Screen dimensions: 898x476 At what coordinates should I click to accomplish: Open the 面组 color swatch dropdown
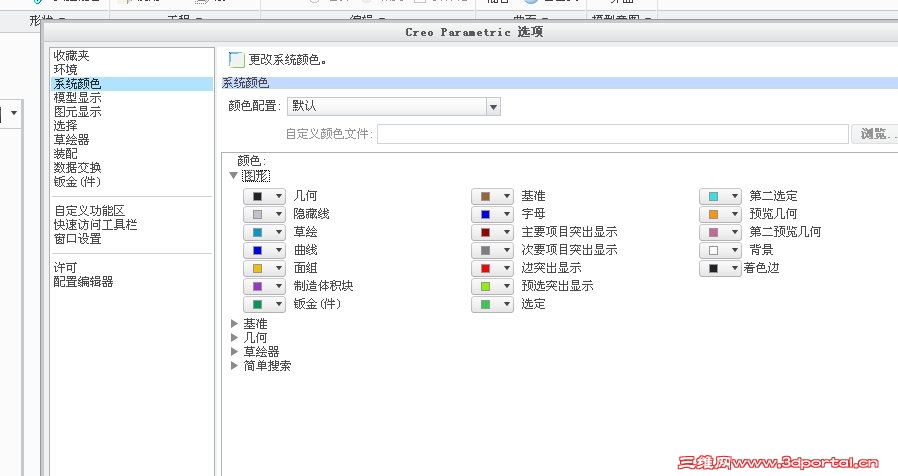[264, 268]
